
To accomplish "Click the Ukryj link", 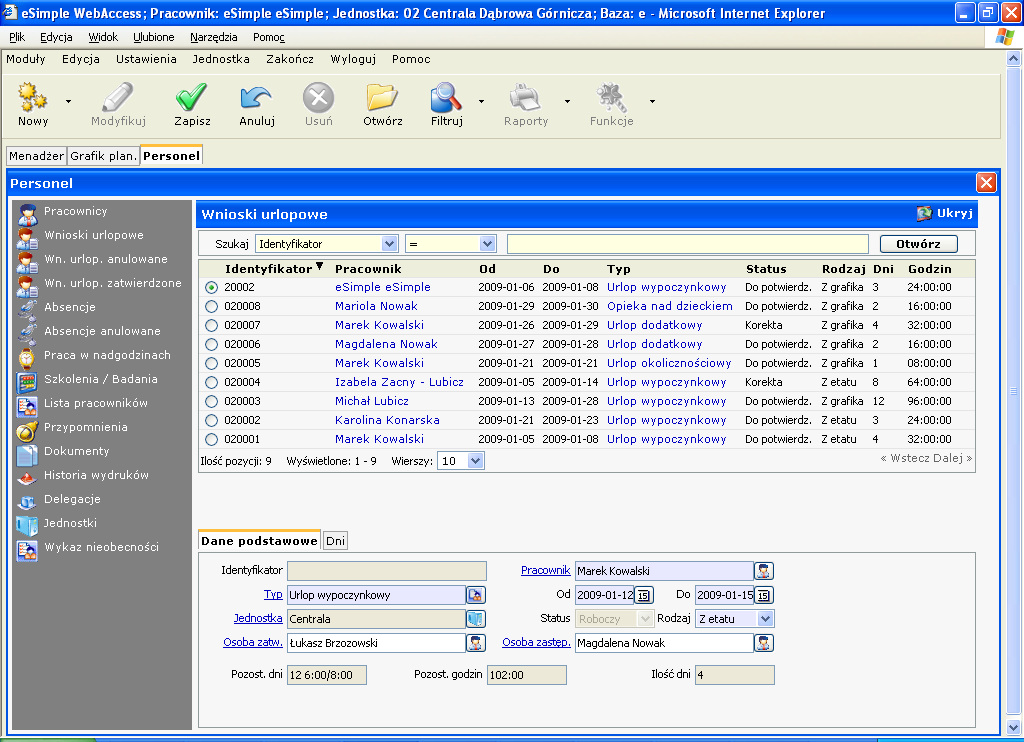I will [x=945, y=213].
